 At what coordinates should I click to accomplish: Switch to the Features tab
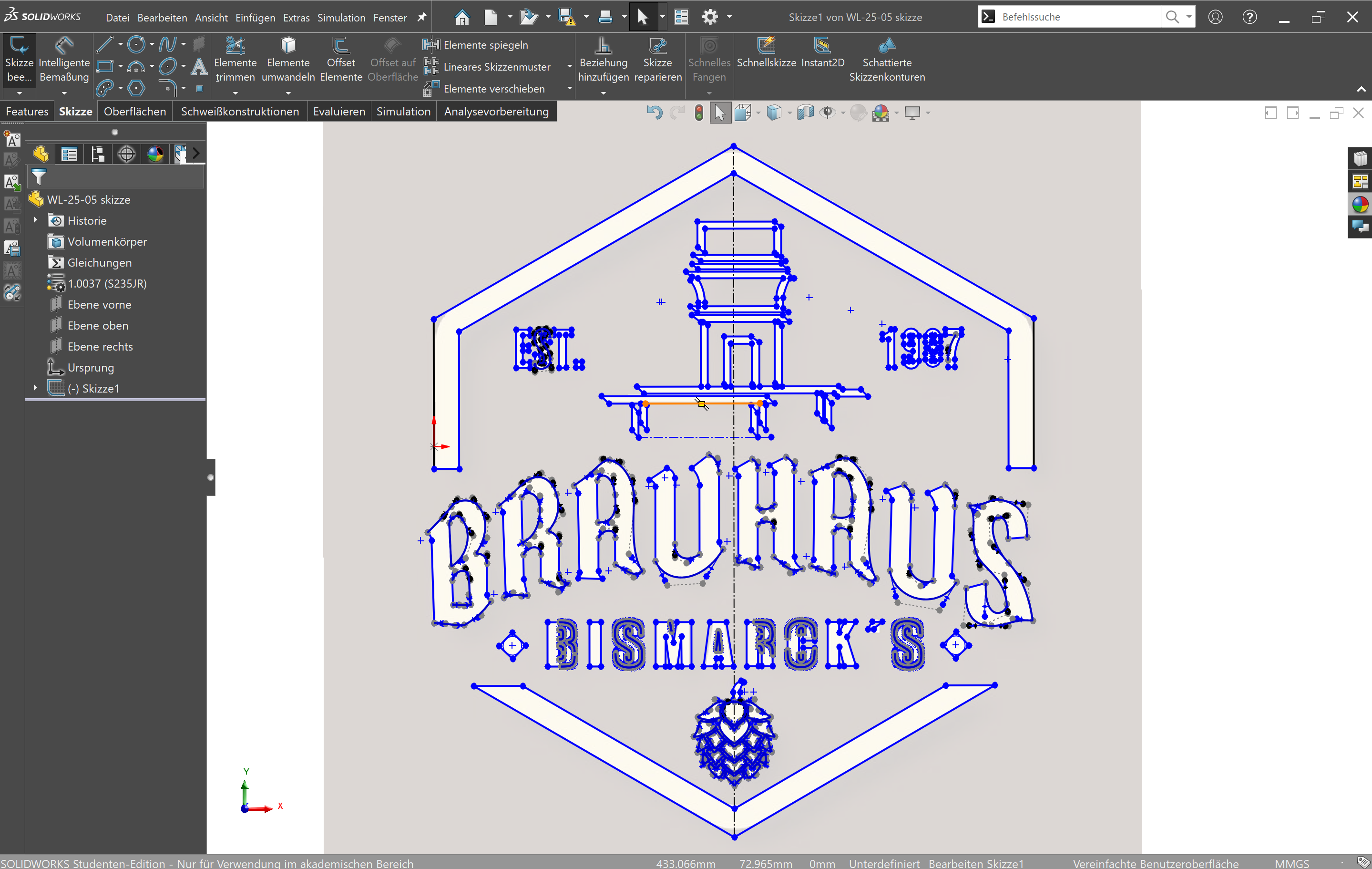[x=27, y=111]
